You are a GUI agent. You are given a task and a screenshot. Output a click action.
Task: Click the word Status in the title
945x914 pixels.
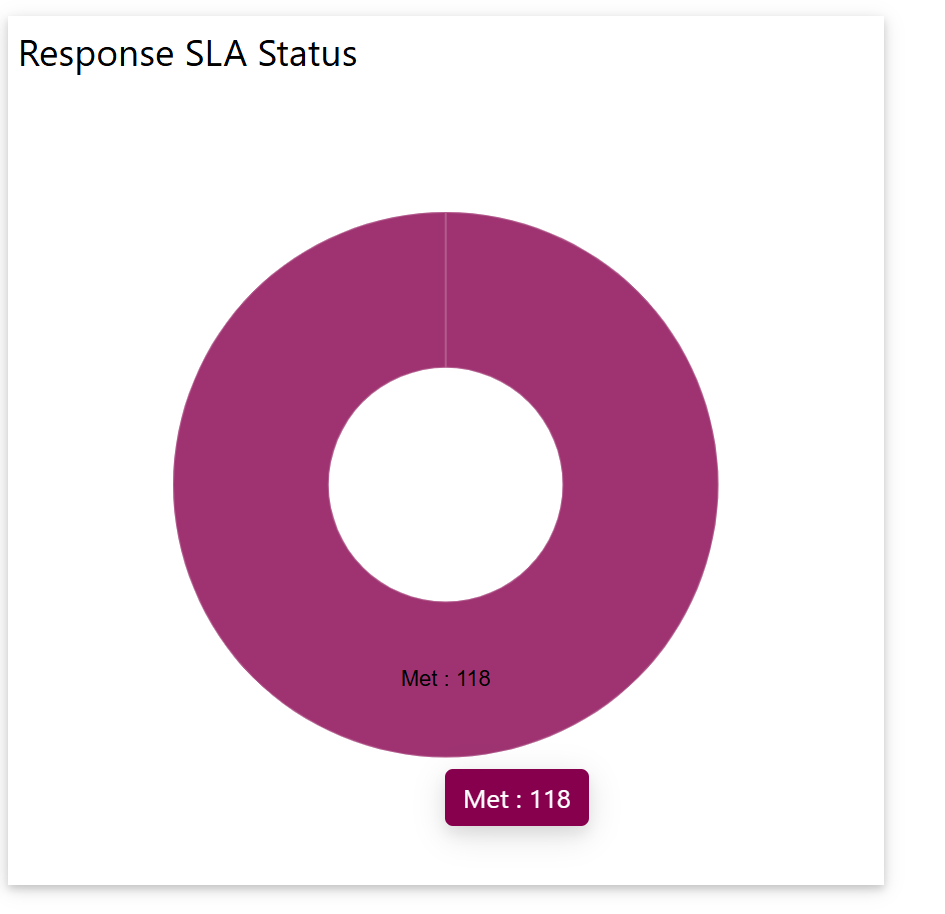307,54
